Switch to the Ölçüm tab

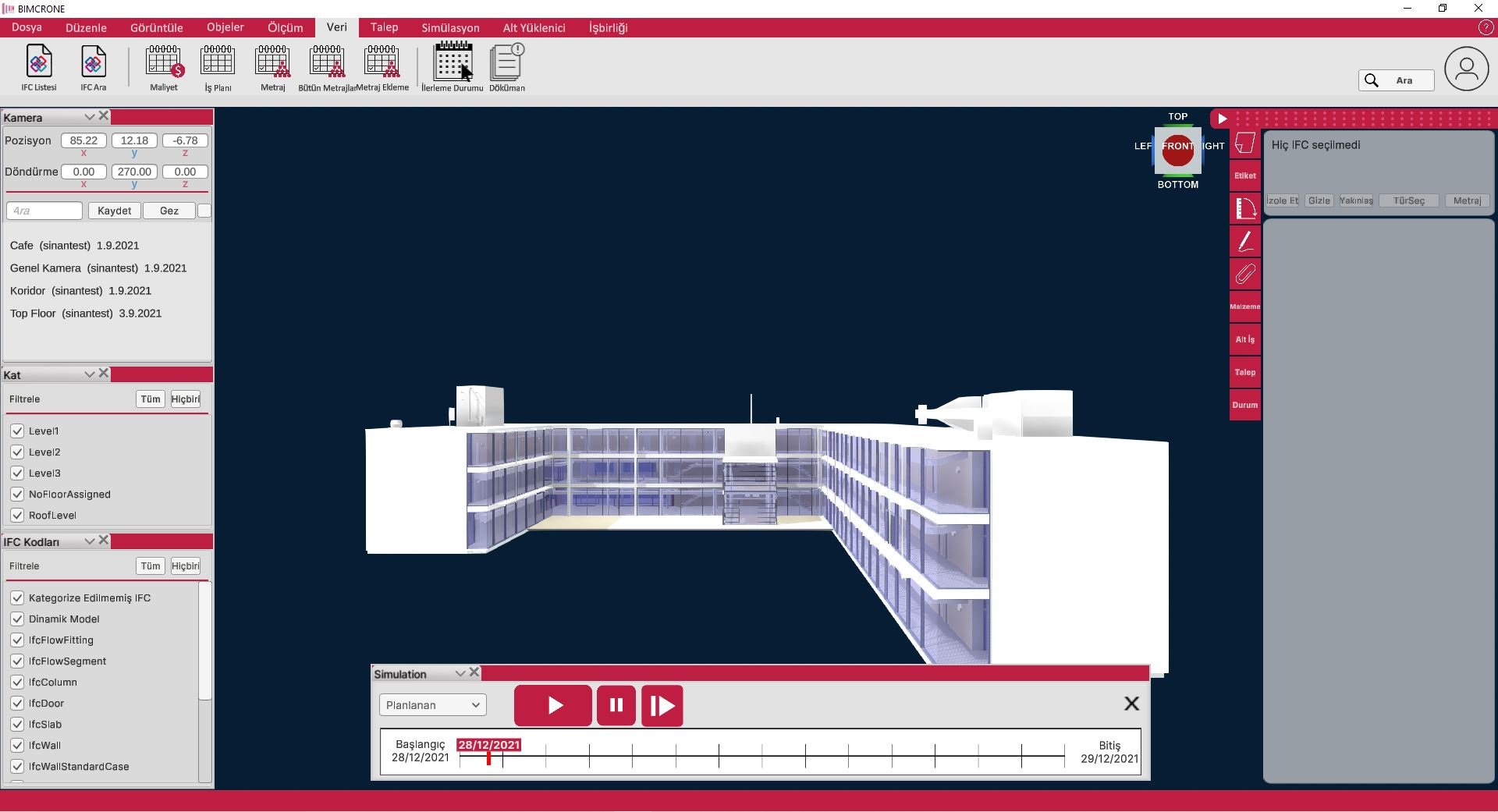(285, 28)
